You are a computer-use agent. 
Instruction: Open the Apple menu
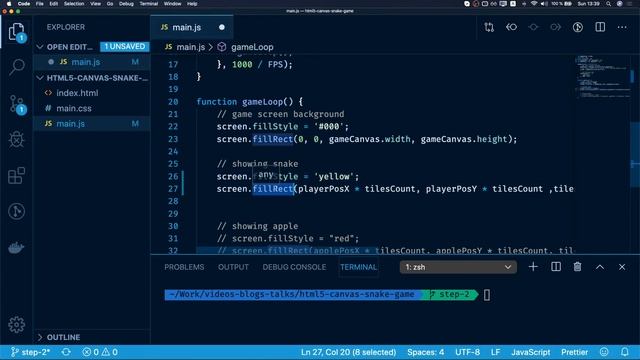(x=9, y=4)
